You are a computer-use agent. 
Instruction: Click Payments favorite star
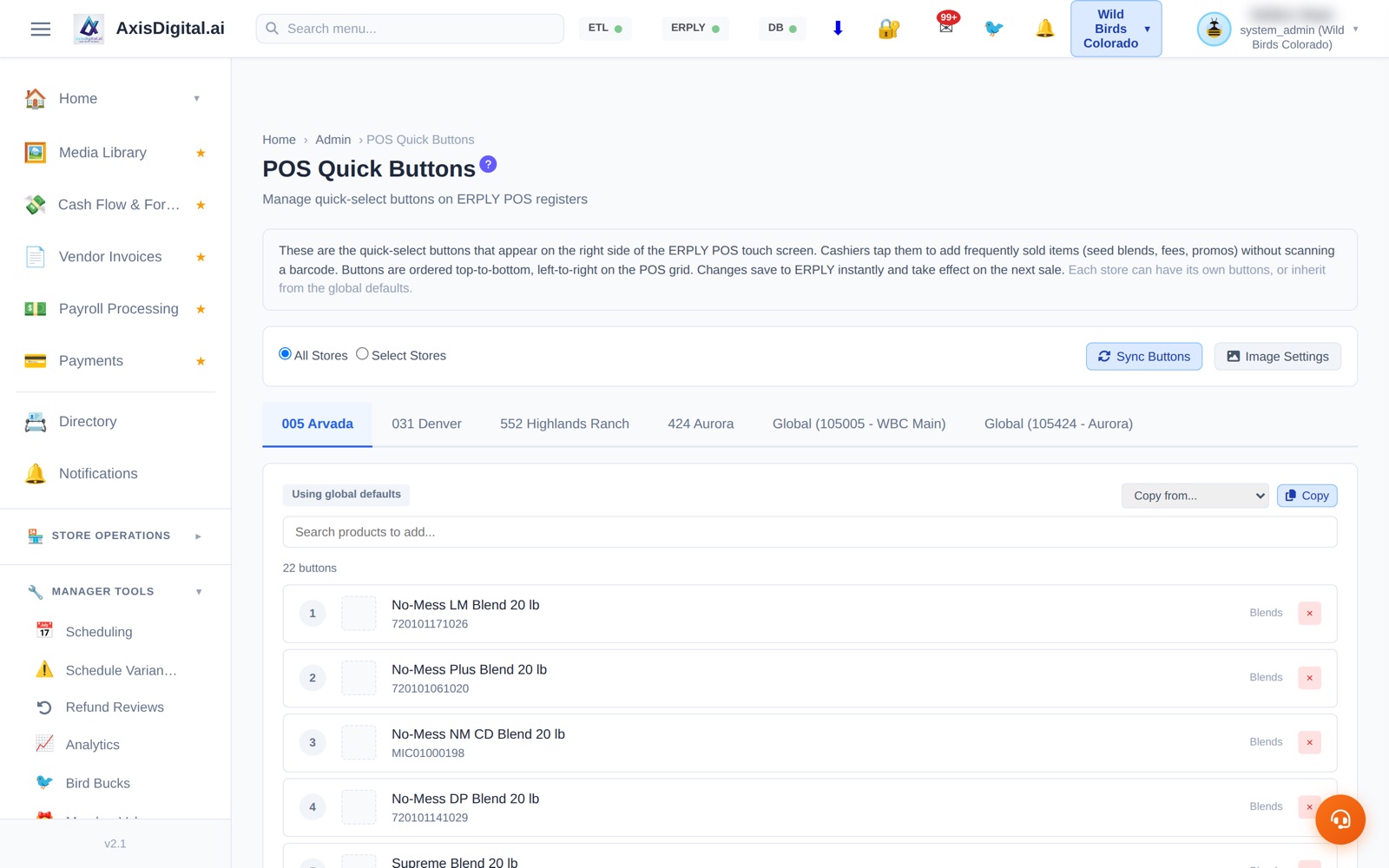[201, 361]
